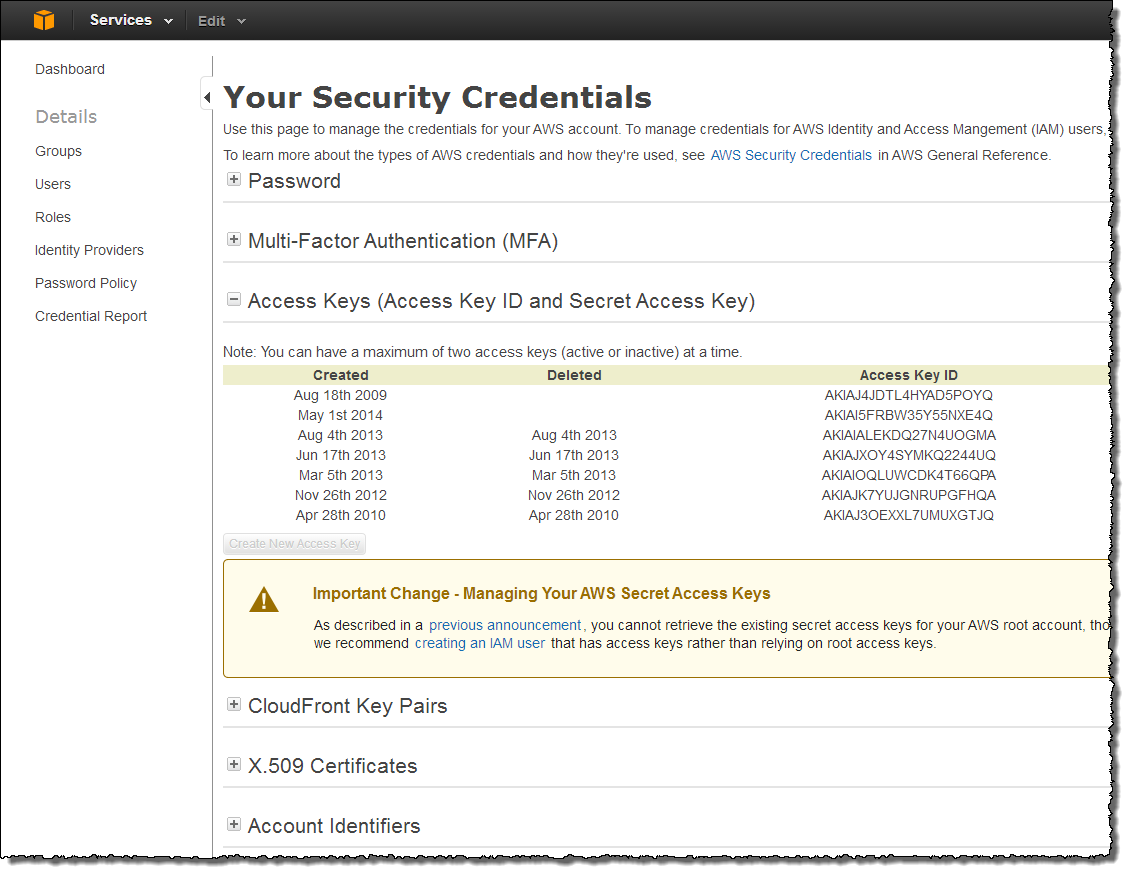Expand the Multi-Factor Authentication (MFA) section
This screenshot has height=875, width=1131.
(234, 239)
